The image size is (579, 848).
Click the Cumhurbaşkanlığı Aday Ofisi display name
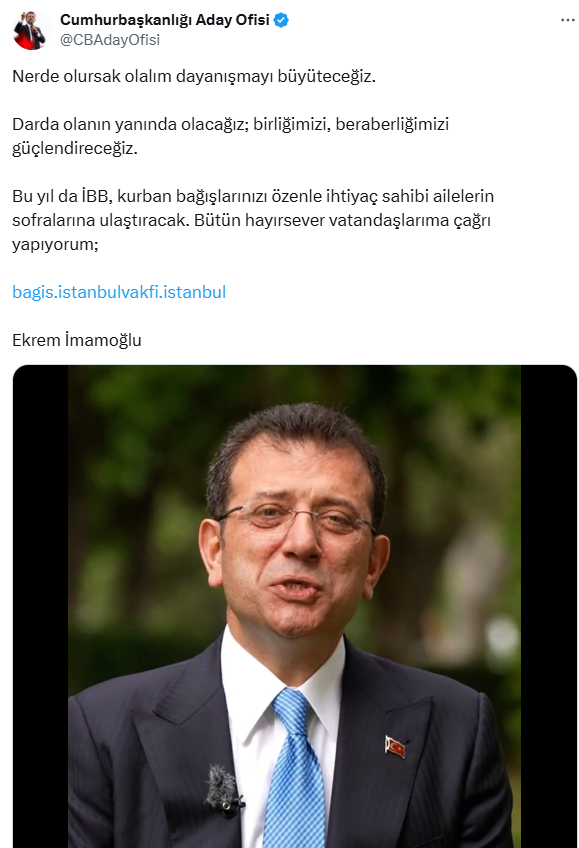164,20
